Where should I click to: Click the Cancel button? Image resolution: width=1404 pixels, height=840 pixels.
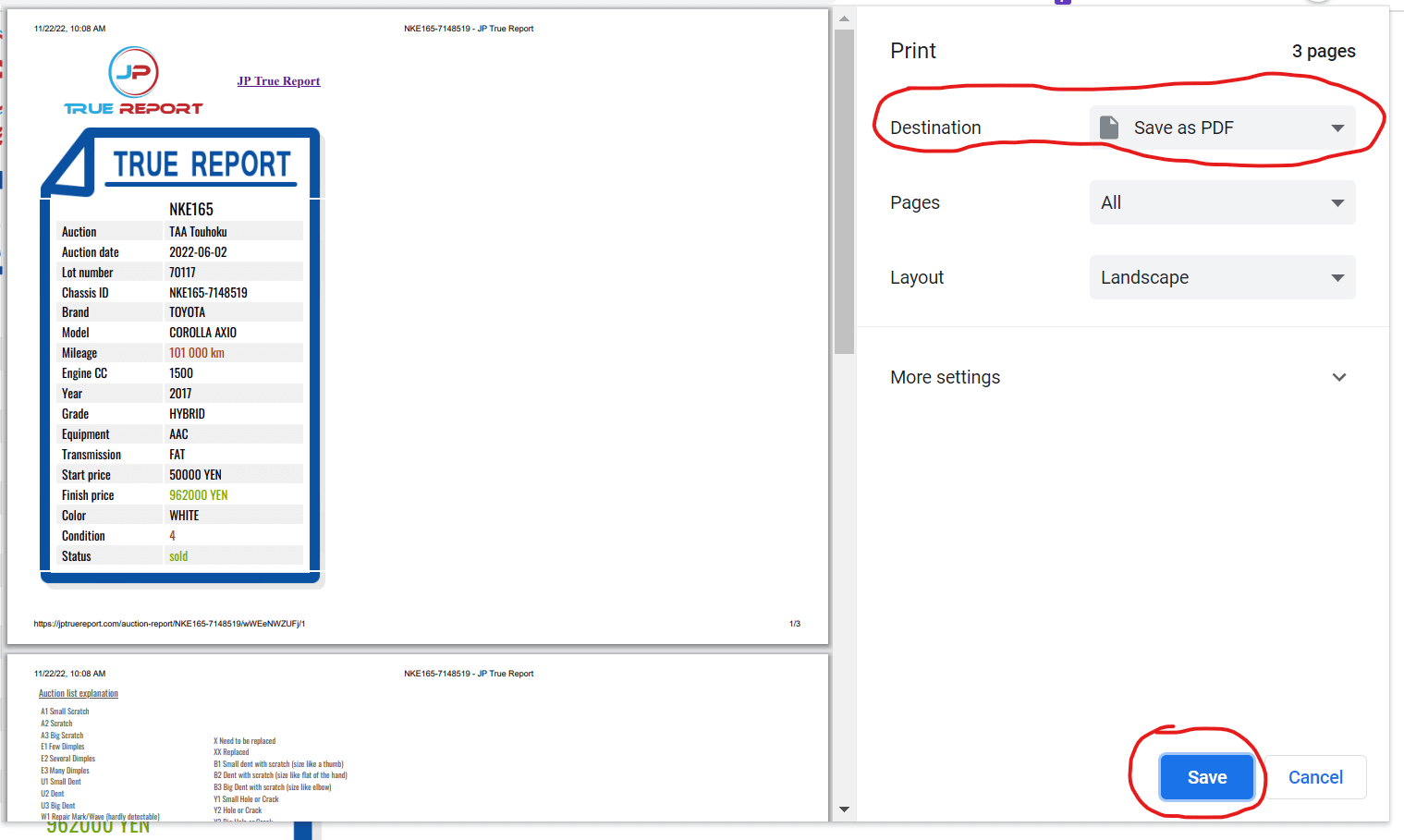point(1315,777)
